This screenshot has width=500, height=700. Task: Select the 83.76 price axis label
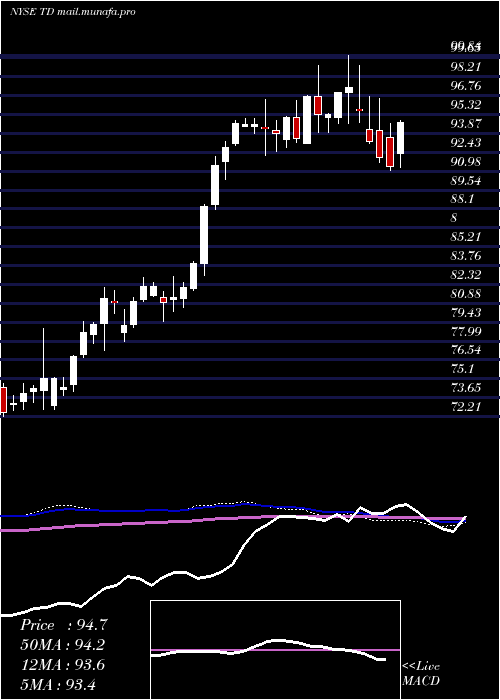pyautogui.click(x=467, y=256)
